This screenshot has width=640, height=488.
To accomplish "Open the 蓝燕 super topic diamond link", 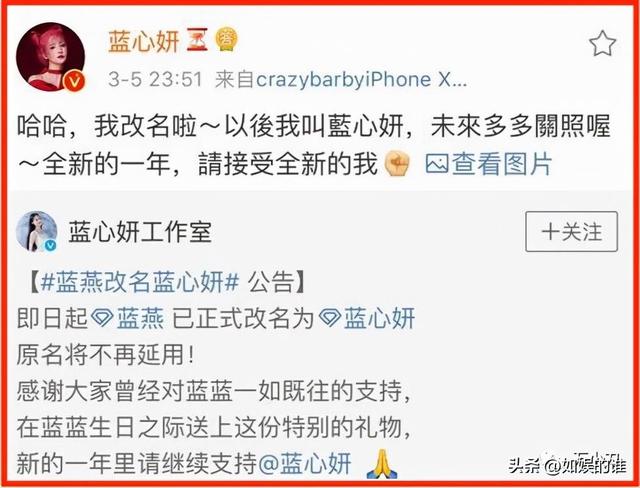I will [x=127, y=318].
